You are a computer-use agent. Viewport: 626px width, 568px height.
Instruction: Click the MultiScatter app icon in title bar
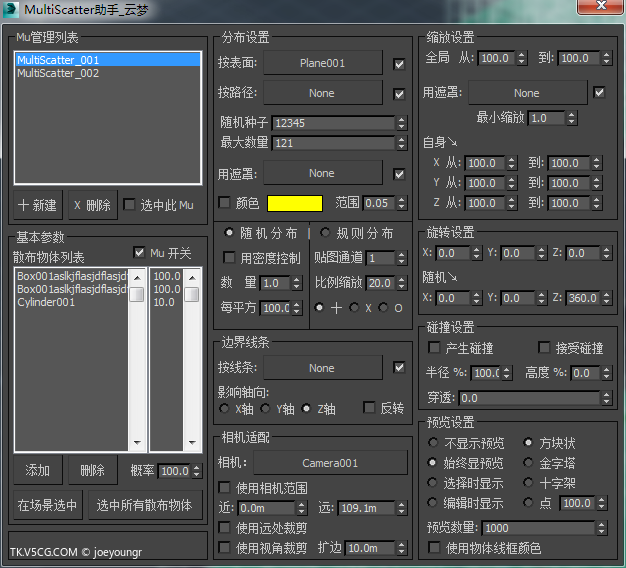pyautogui.click(x=10, y=9)
